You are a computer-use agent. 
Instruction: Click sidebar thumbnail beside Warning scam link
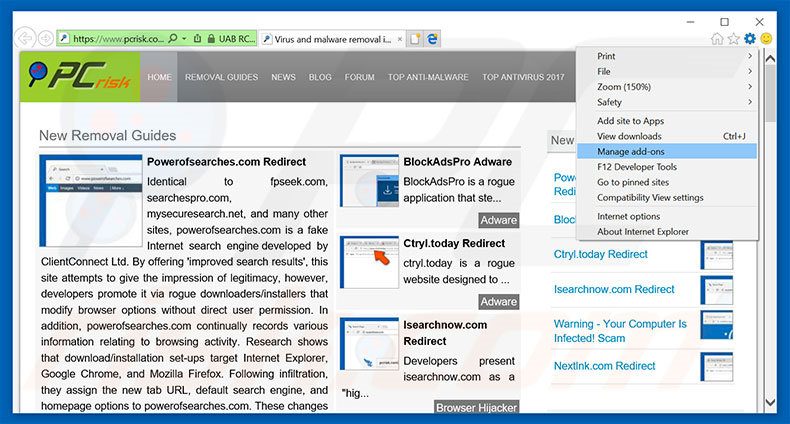pyautogui.click(x=717, y=325)
